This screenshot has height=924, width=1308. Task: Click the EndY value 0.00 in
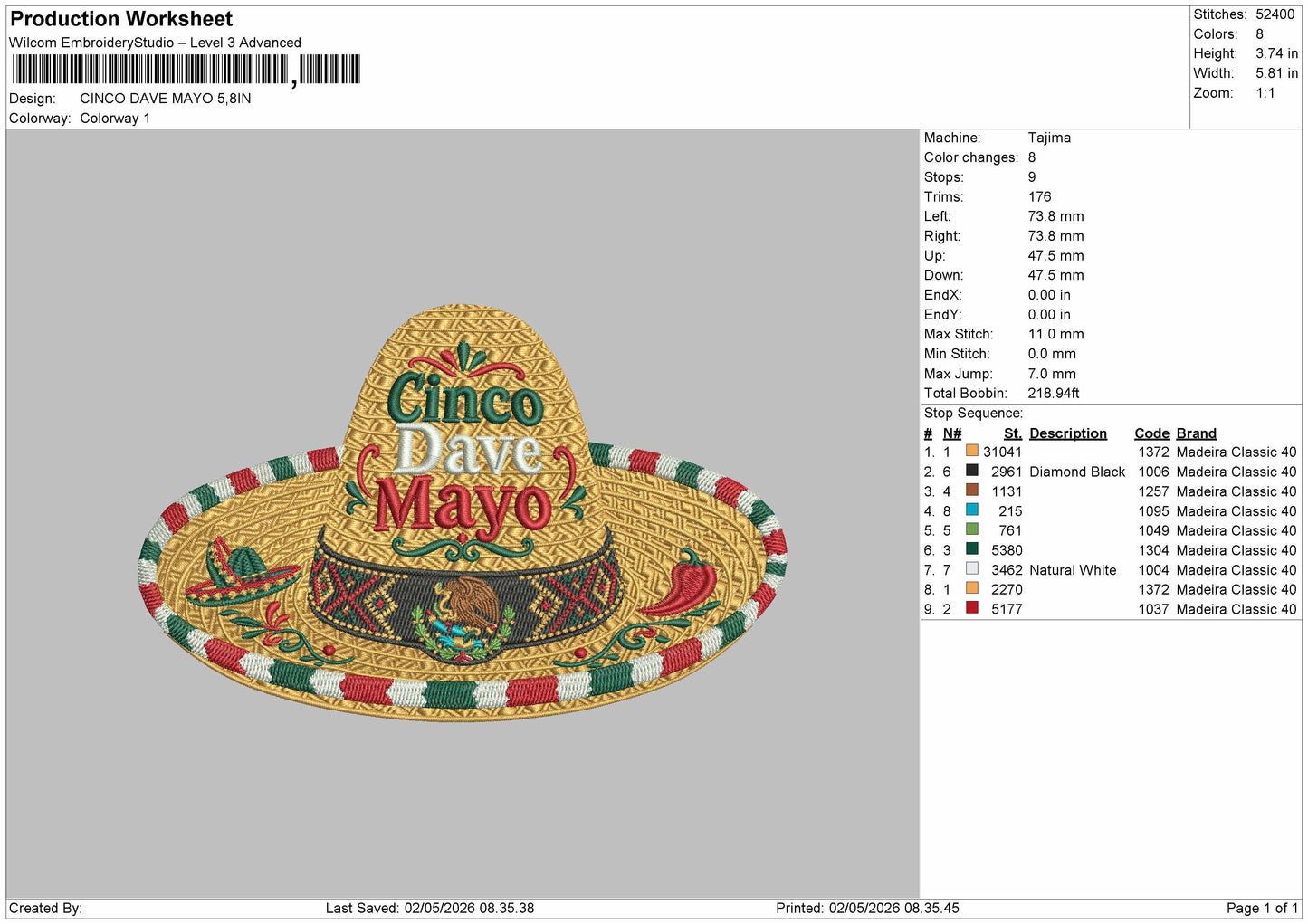1049,315
